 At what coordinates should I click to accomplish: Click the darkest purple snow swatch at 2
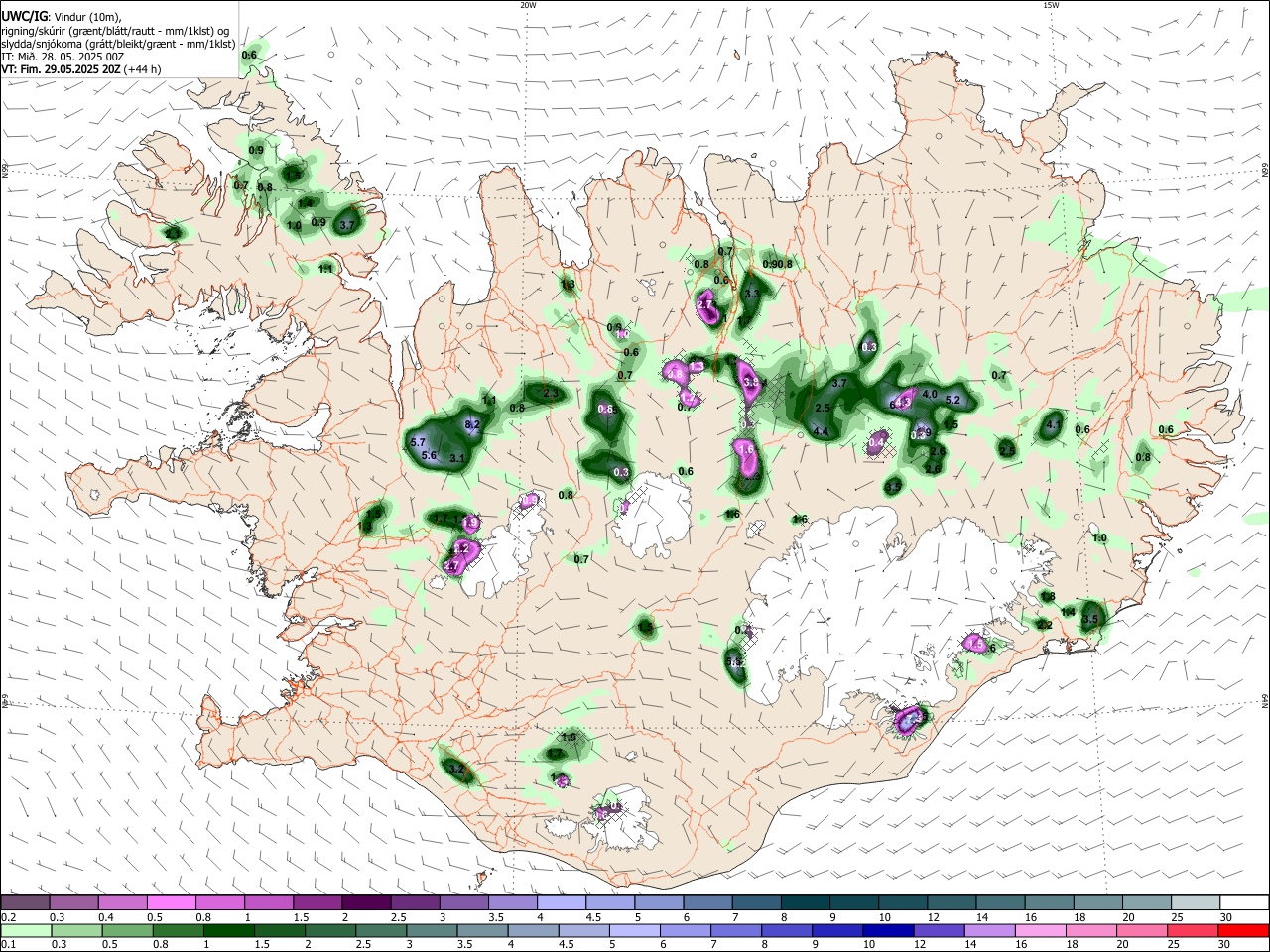(x=365, y=903)
